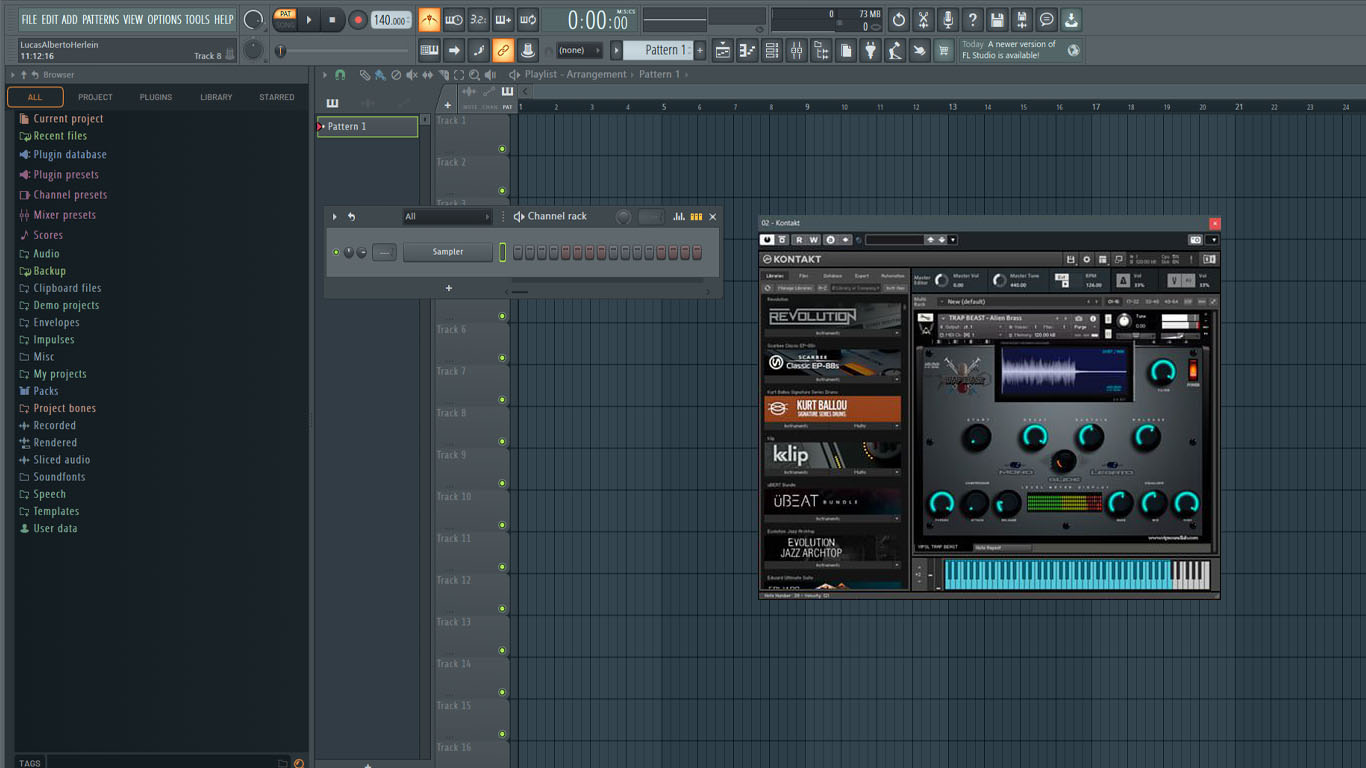
Task: Toggle the countdown before recording button
Action: (478, 19)
